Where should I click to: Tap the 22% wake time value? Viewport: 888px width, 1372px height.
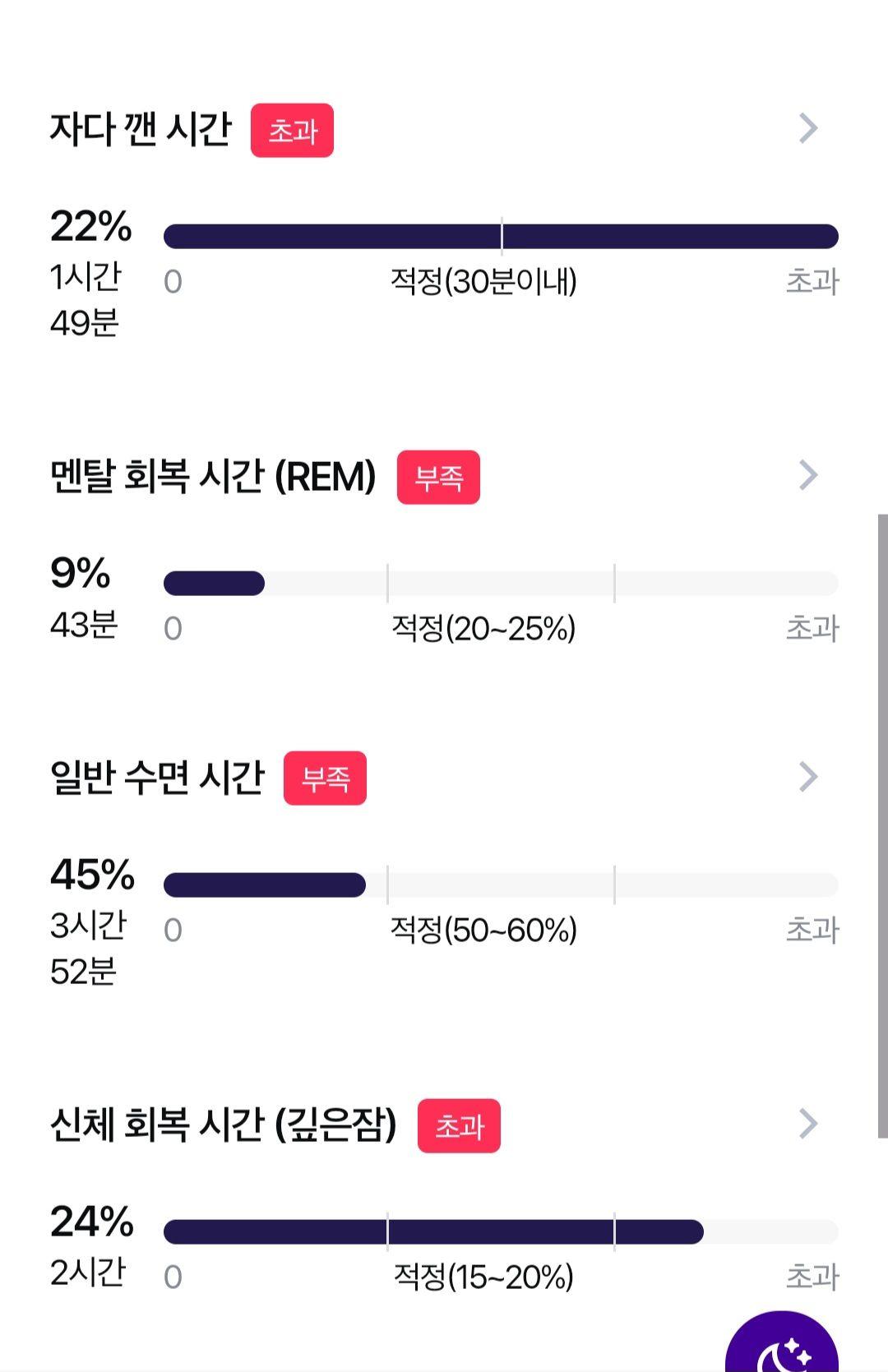coord(90,226)
